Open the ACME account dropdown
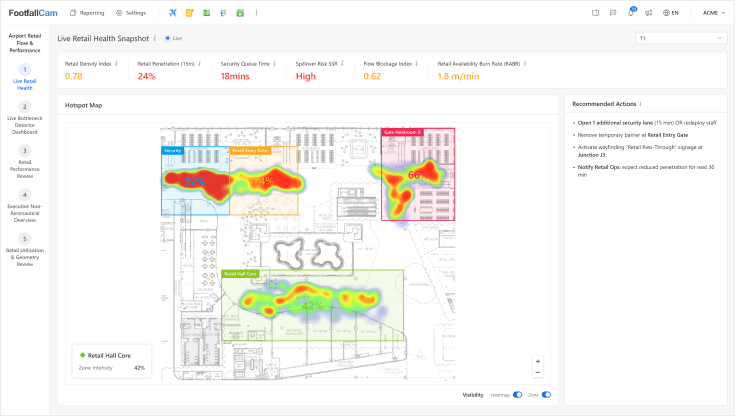Viewport: 735px width, 416px height. pos(714,13)
